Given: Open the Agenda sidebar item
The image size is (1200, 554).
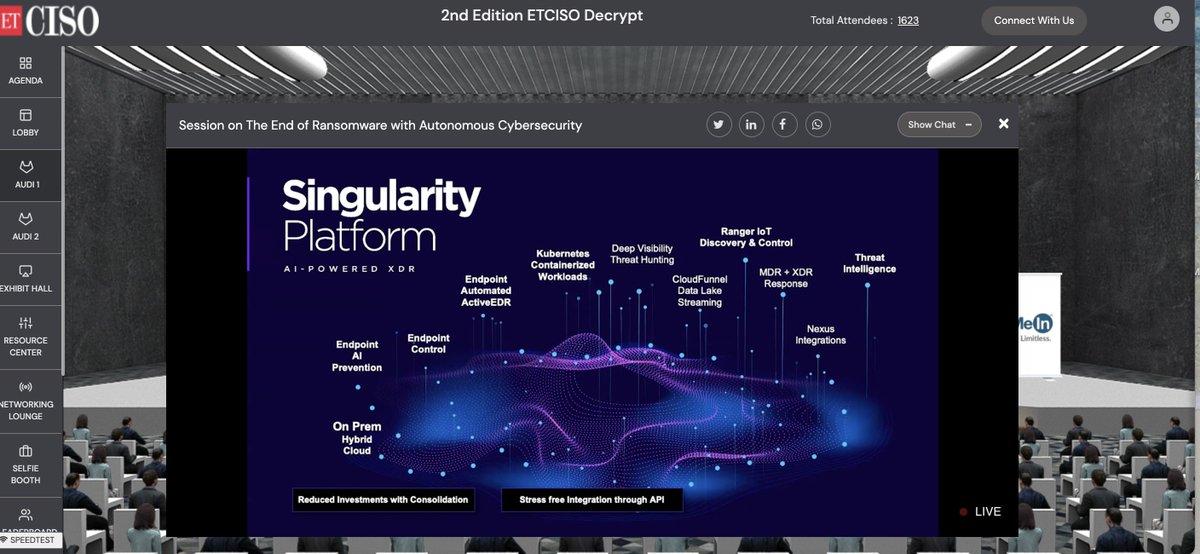Looking at the screenshot, I should tap(26, 70).
